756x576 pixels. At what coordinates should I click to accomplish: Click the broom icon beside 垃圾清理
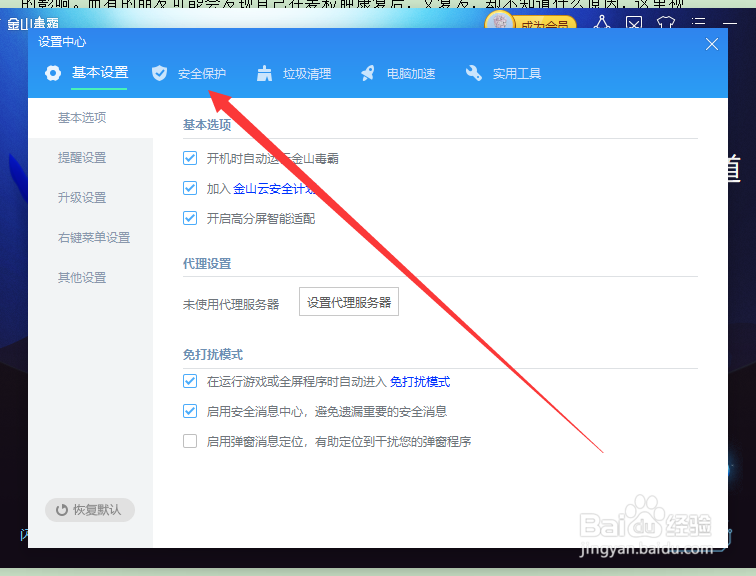[264, 73]
